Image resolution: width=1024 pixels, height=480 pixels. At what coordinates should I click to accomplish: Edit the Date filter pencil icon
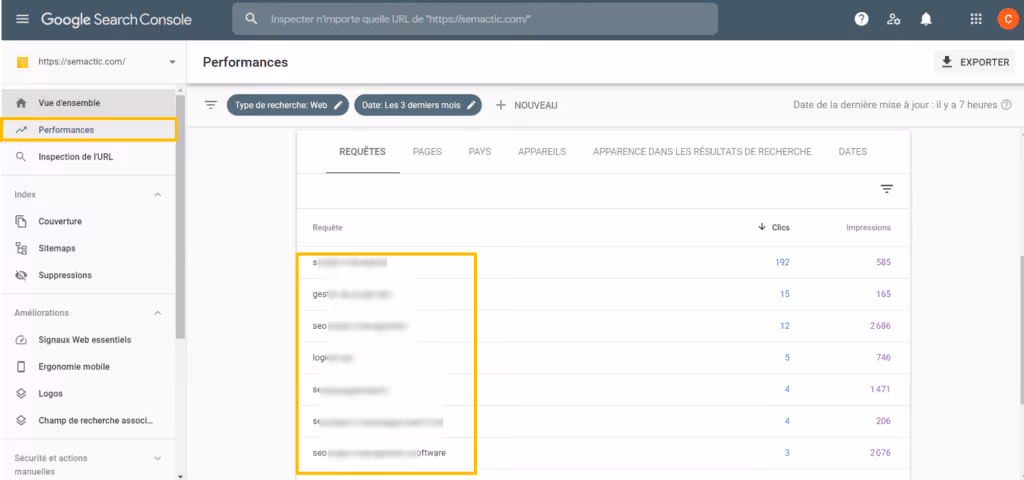point(471,105)
